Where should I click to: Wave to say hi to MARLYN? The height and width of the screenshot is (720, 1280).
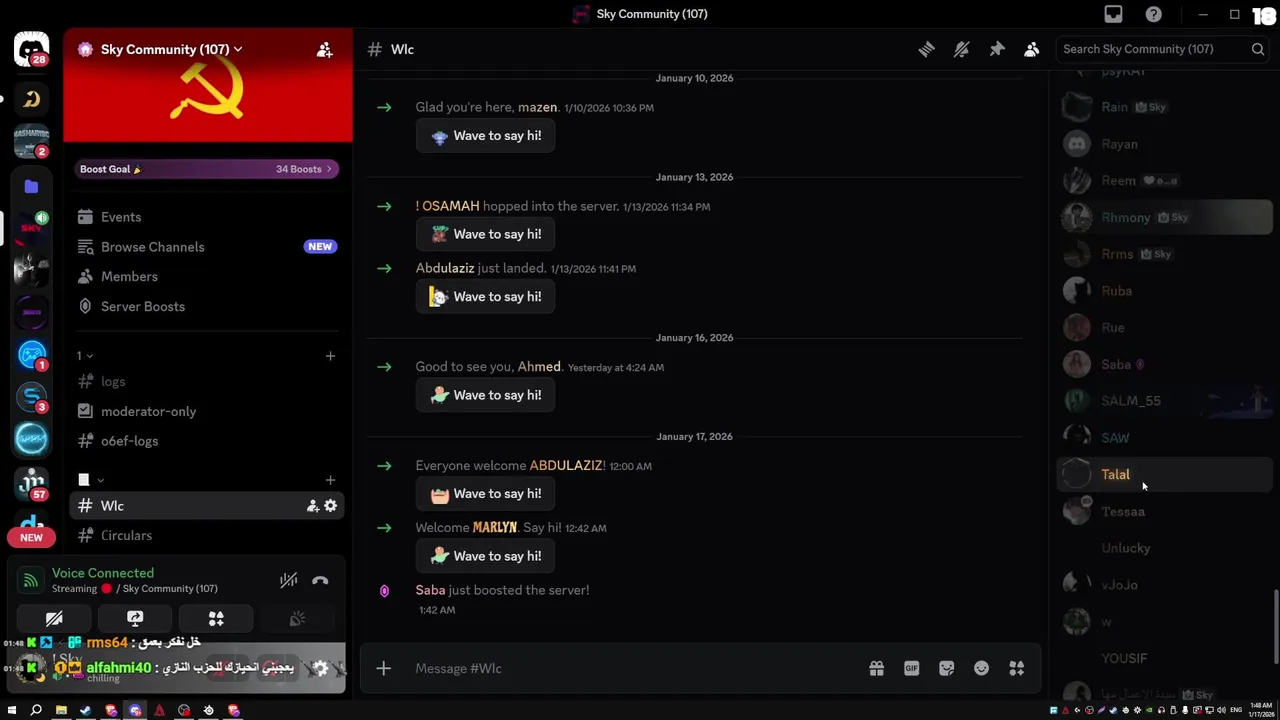tap(485, 556)
